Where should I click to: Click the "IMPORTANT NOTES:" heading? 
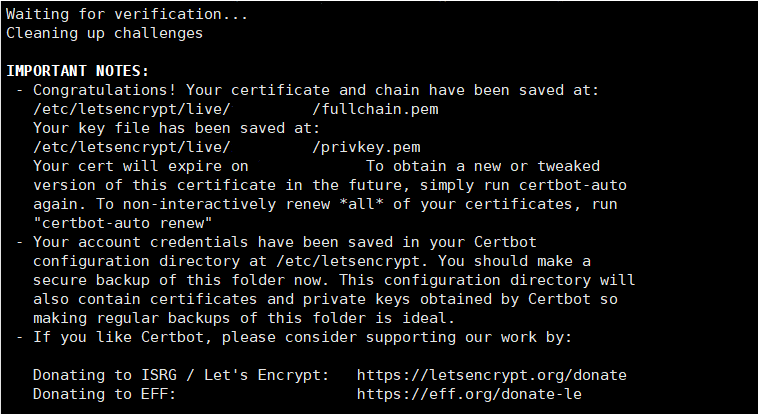tap(77, 71)
